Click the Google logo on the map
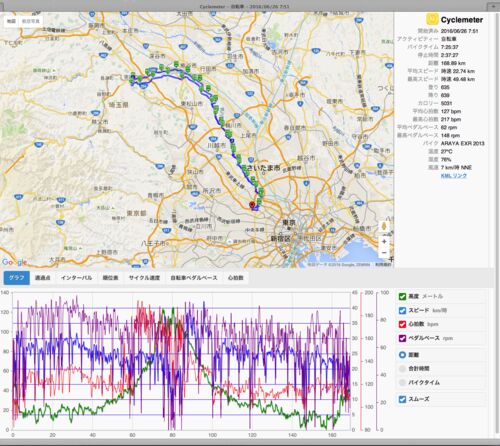Viewport: 500px width, 446px height. (14, 262)
